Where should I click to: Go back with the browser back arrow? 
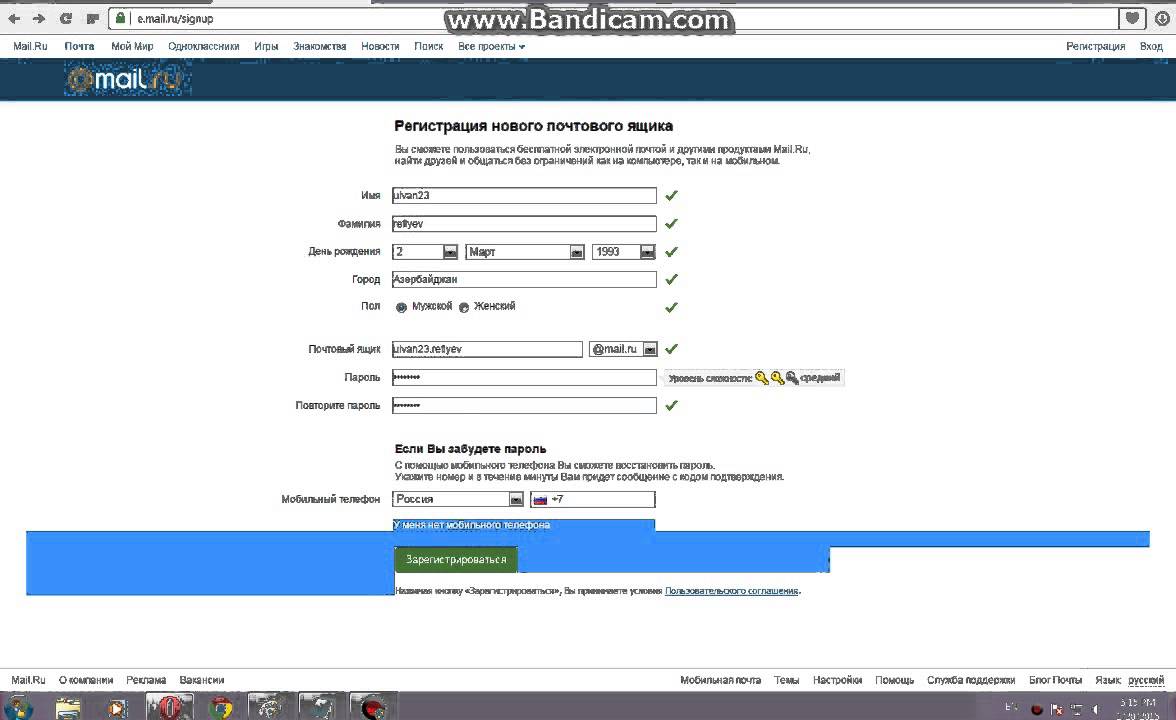14,19
